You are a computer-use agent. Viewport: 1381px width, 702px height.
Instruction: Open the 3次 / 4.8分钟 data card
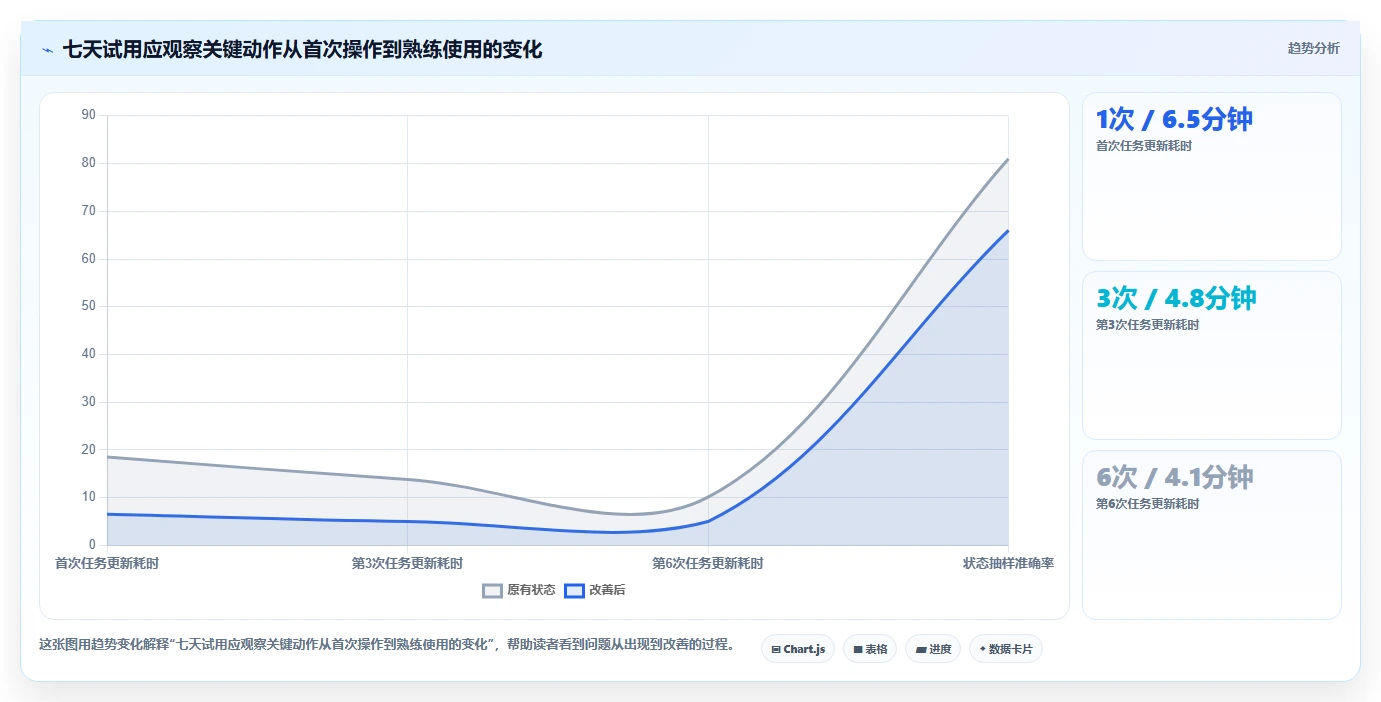[x=1211, y=355]
